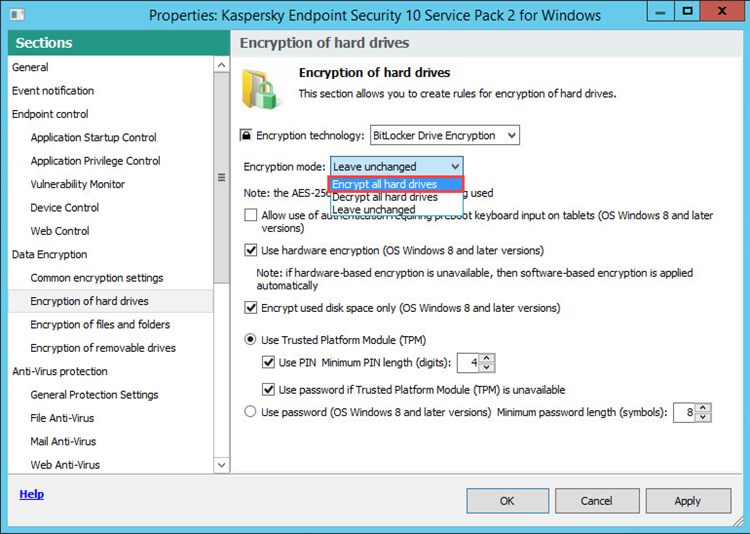Open the General section
Screen dimensions: 750x534
point(110,67)
